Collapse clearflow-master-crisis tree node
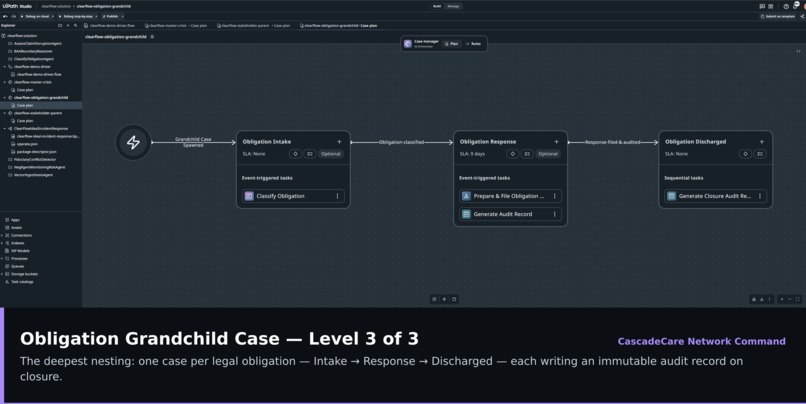806x404 pixels. pyautogui.click(x=5, y=82)
